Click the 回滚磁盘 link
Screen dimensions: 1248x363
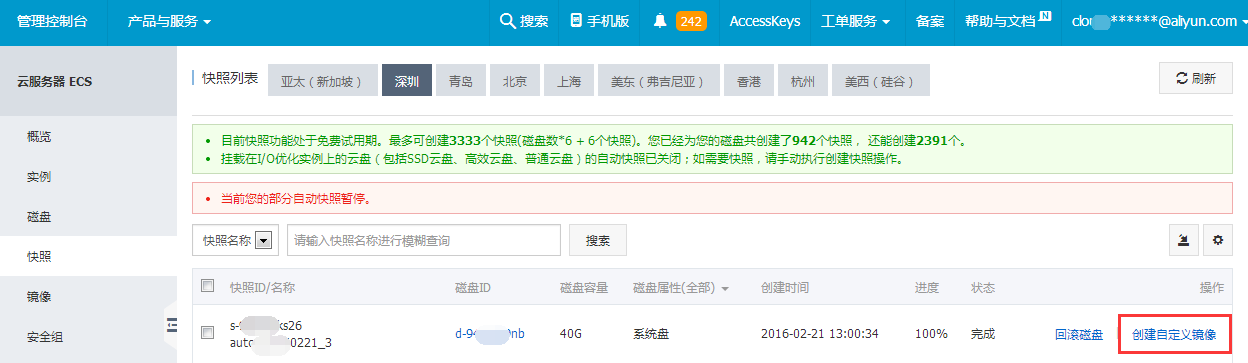[x=1079, y=334]
